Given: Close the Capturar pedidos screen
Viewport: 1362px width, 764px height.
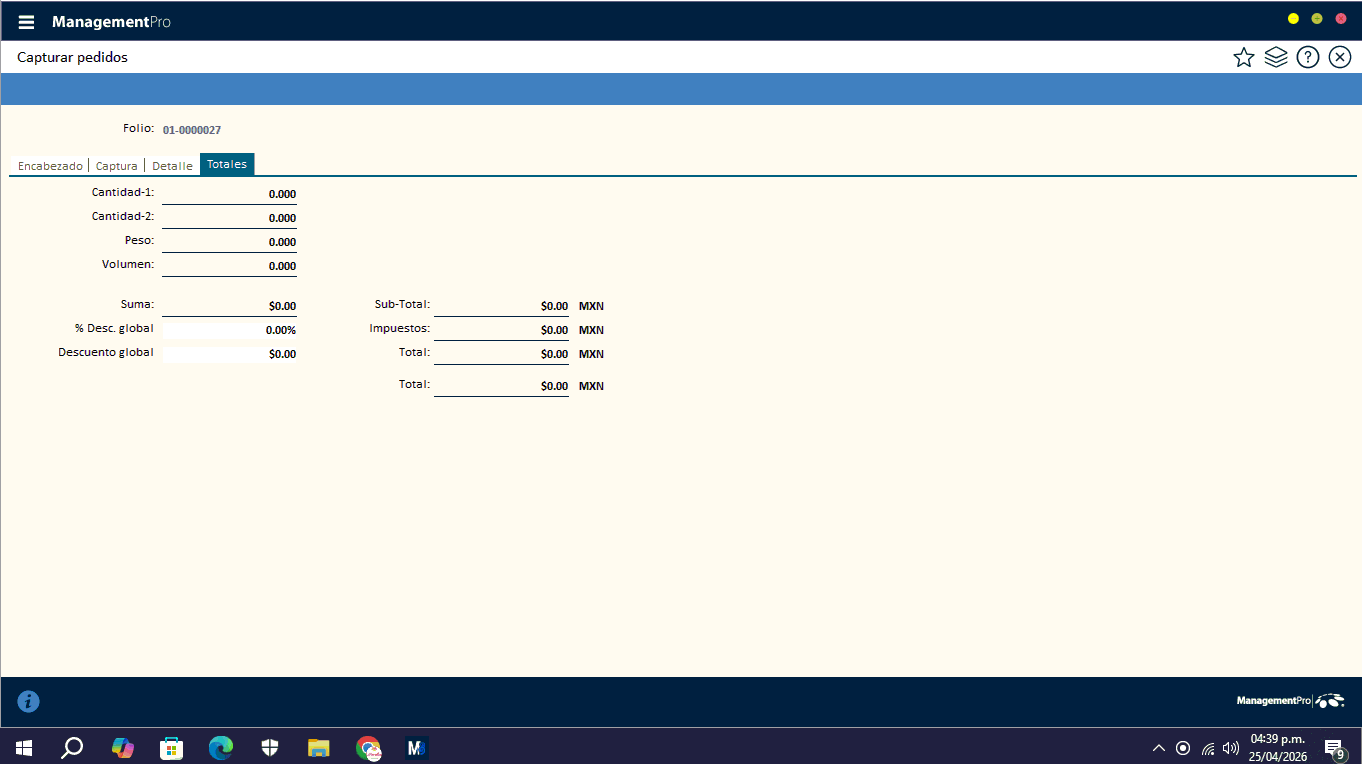Looking at the screenshot, I should (1339, 57).
